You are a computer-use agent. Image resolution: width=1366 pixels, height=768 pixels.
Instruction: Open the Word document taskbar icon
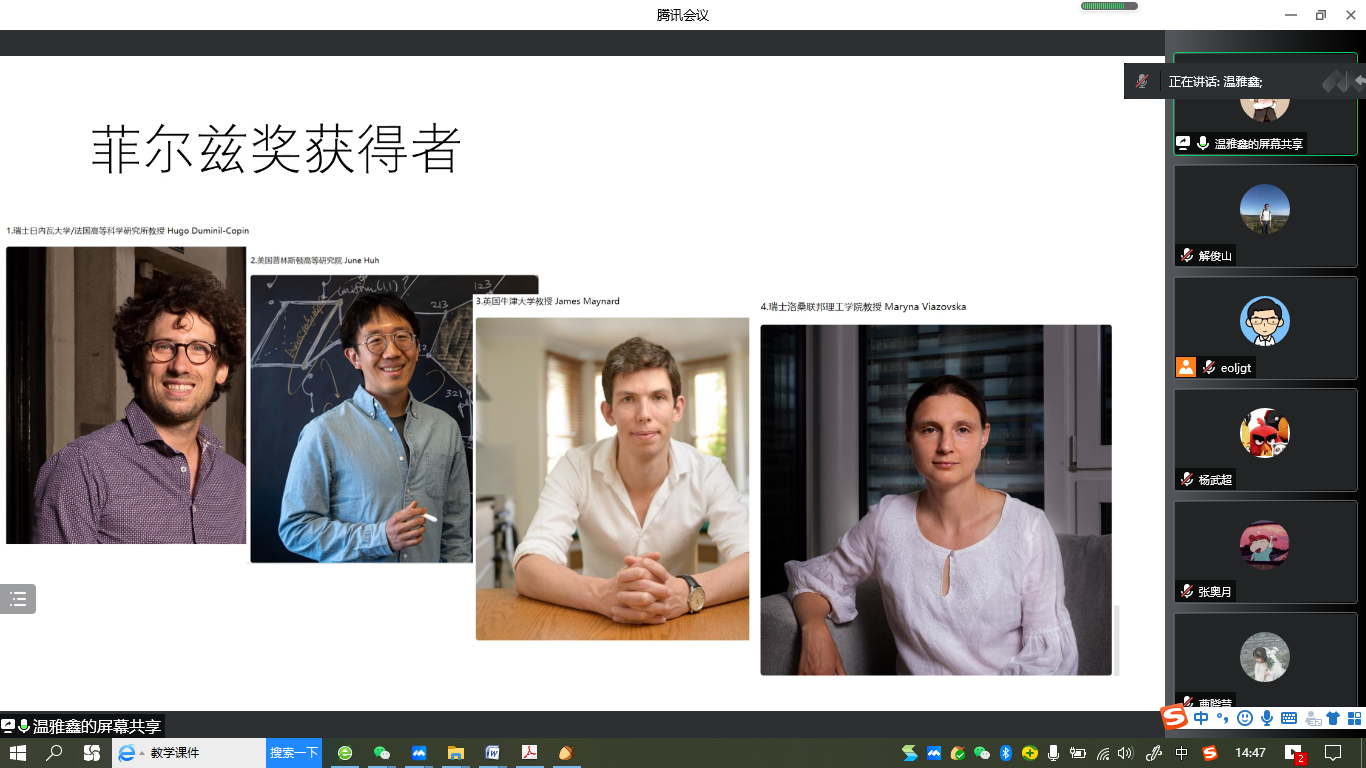(492, 753)
